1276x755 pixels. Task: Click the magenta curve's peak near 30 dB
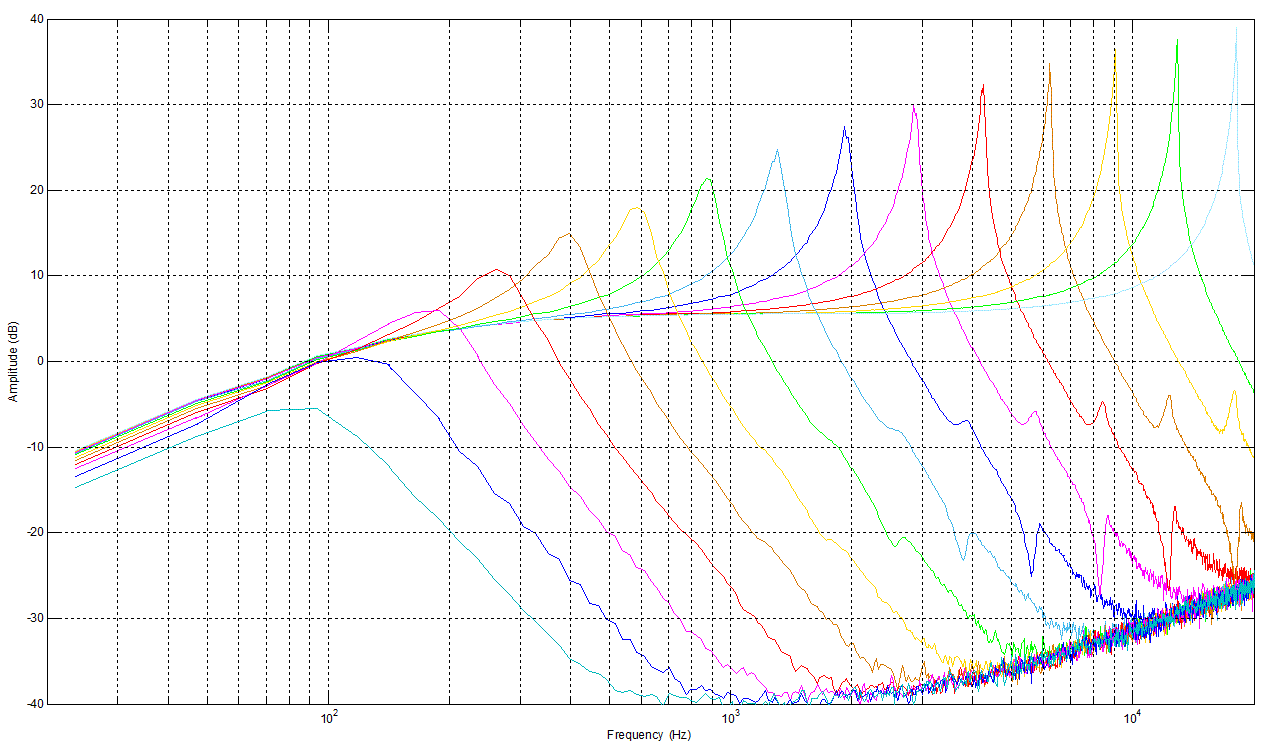pos(914,107)
